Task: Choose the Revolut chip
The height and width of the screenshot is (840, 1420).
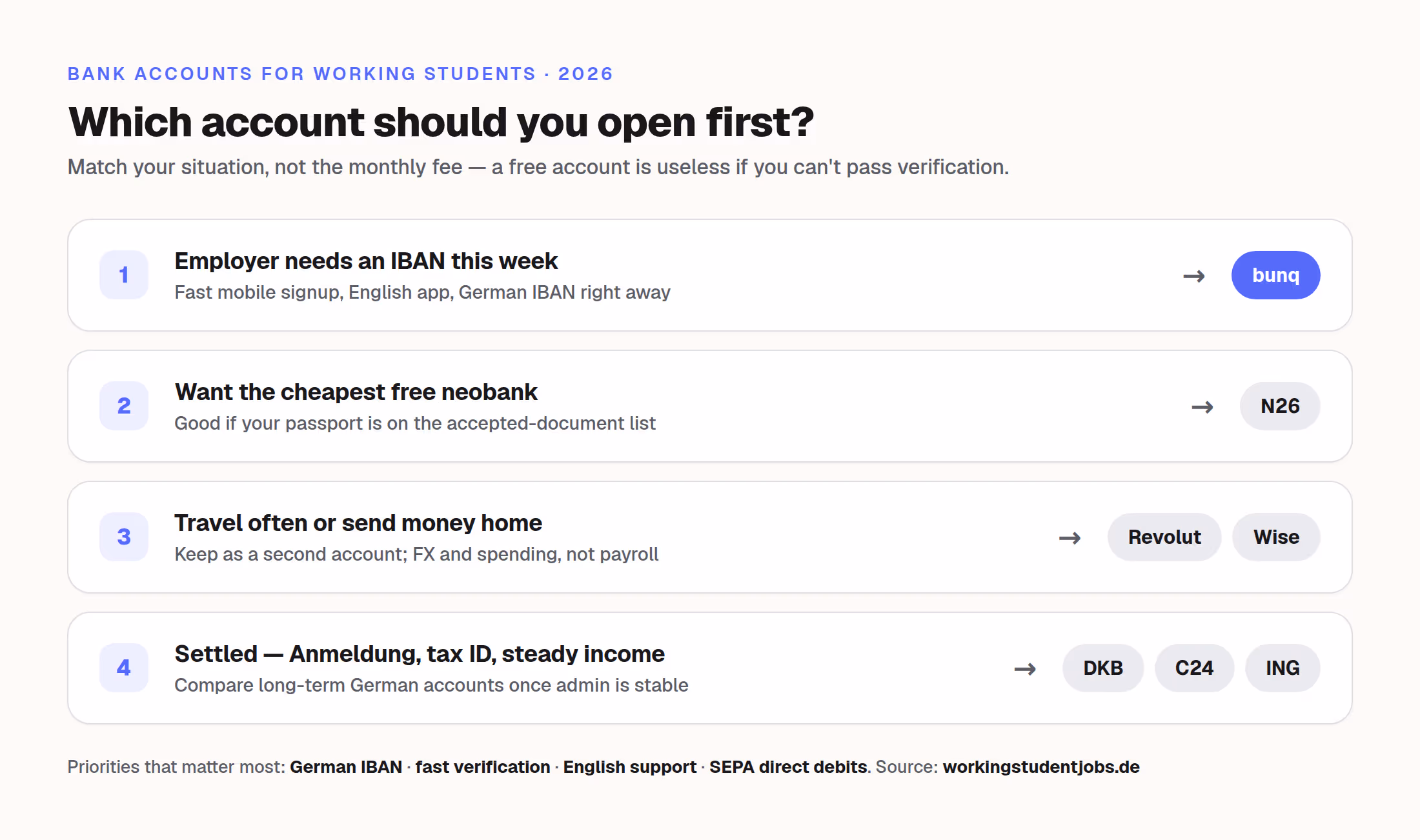Action: [1164, 537]
